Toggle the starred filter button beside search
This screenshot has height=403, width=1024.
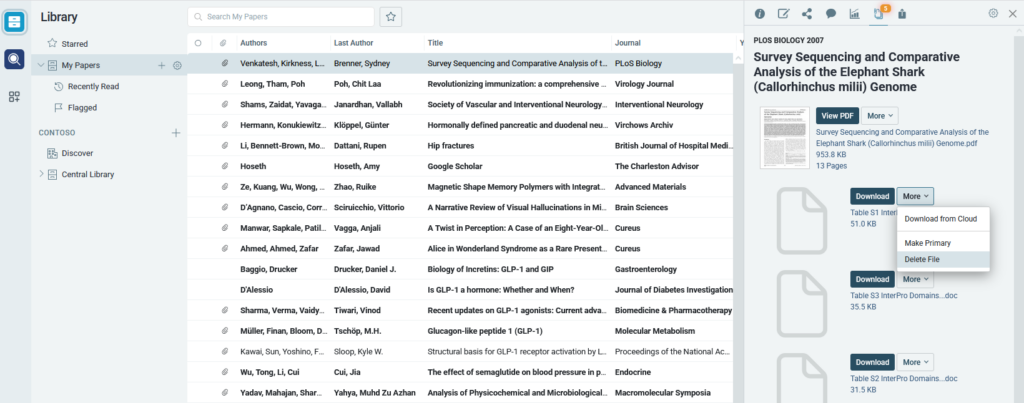point(392,16)
